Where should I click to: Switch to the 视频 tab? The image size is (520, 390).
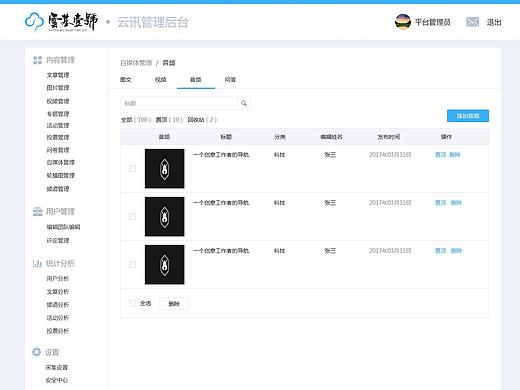click(161, 80)
